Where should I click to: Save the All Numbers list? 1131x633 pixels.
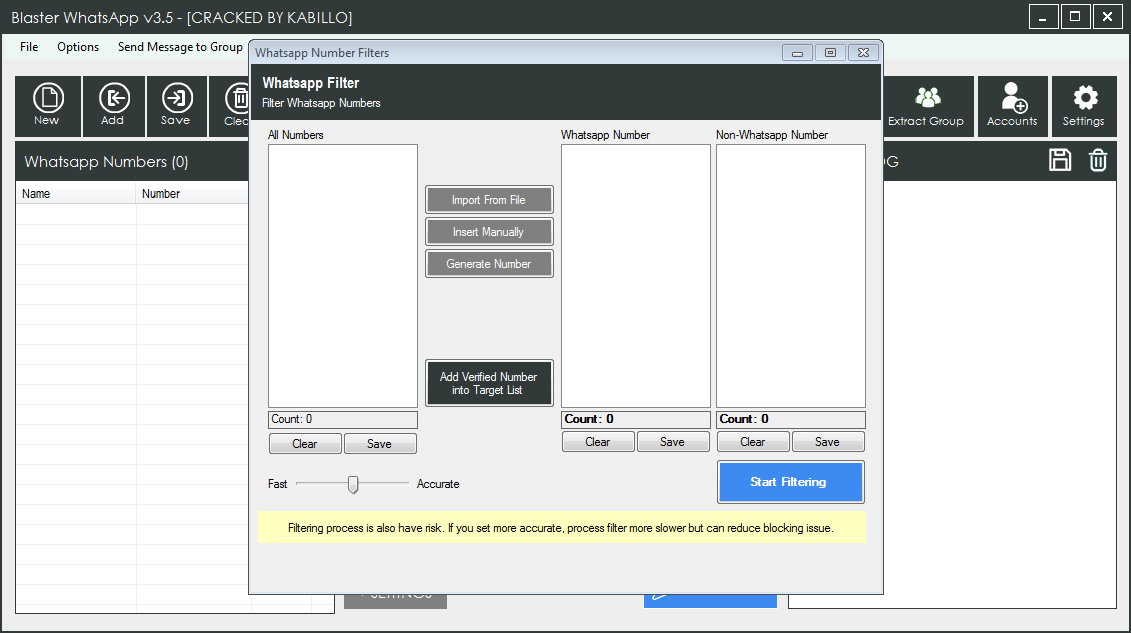point(380,443)
